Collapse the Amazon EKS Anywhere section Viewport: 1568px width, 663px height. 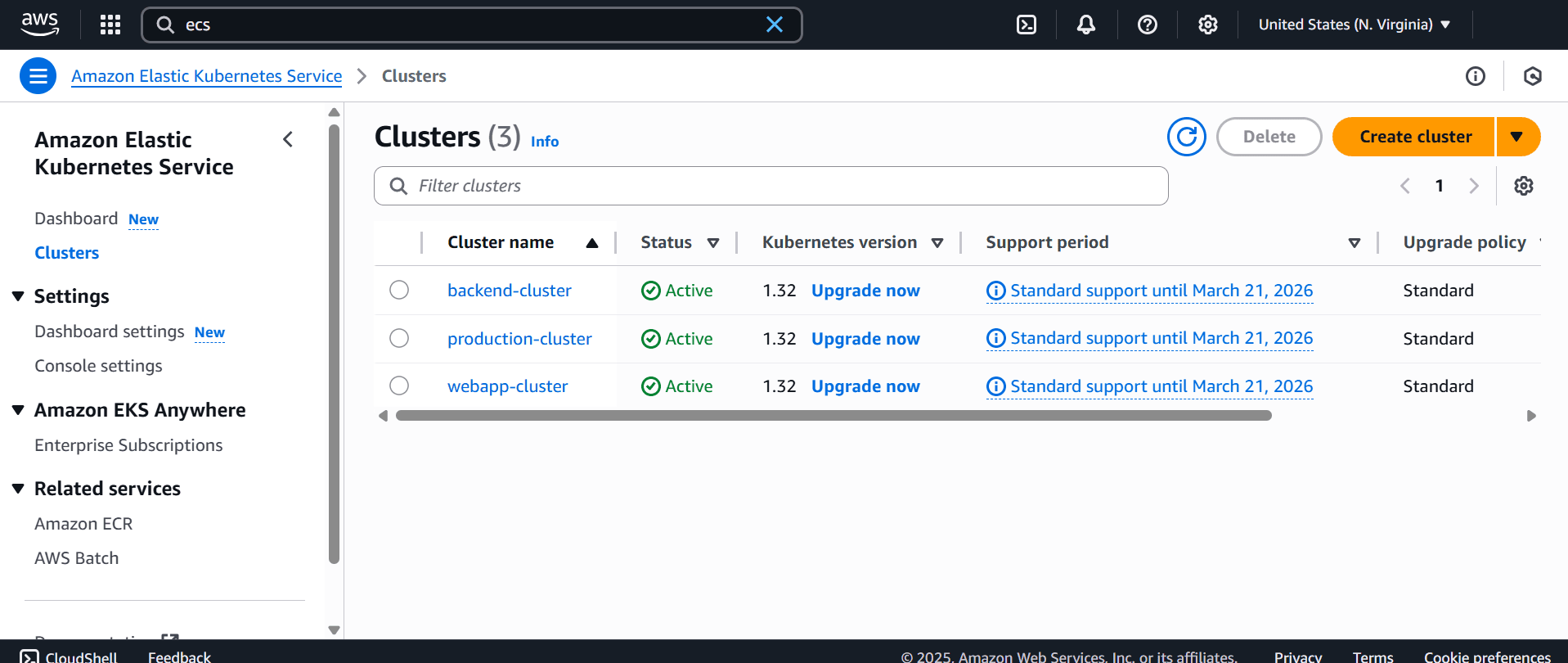[18, 410]
